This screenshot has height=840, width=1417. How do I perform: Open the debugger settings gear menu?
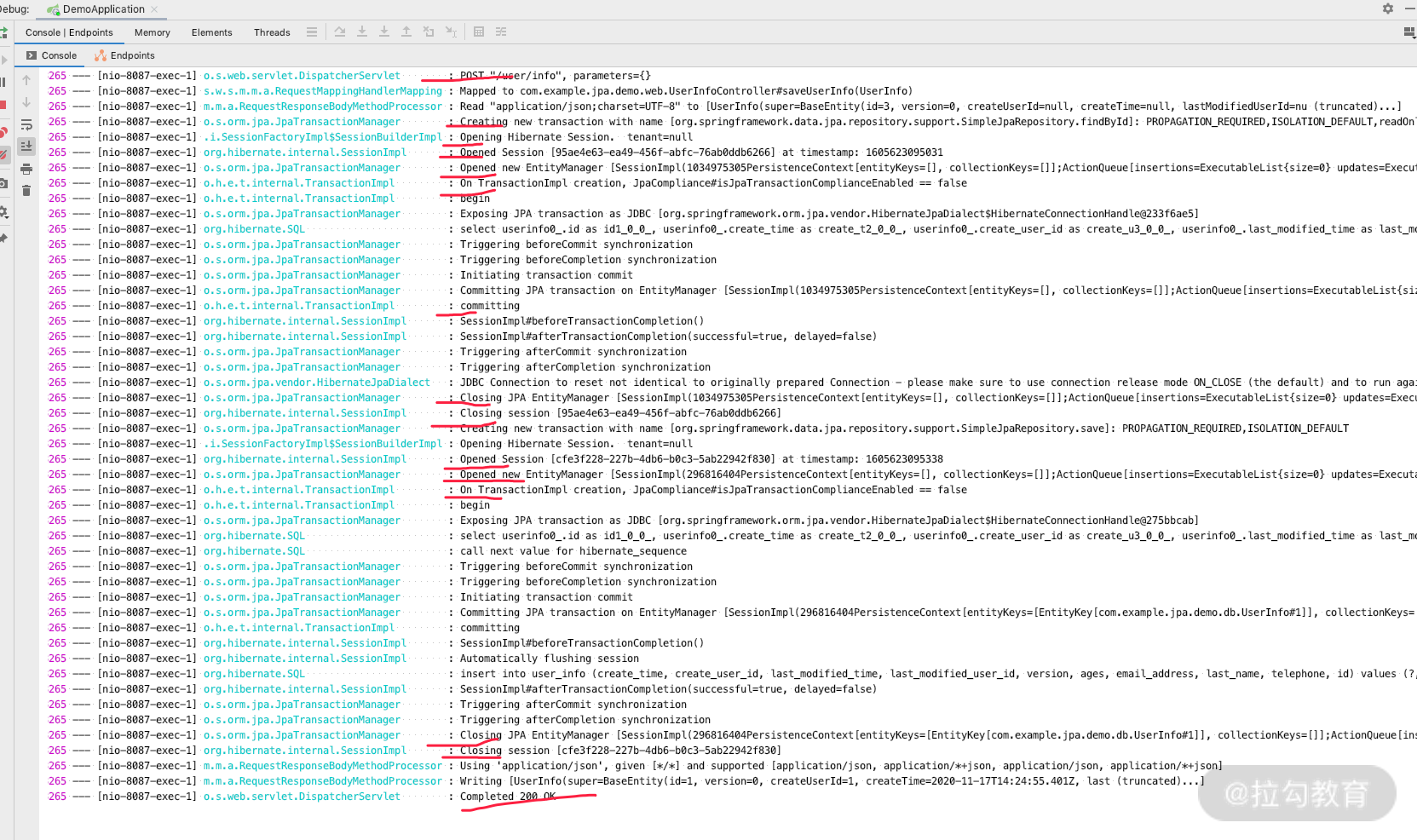pyautogui.click(x=4, y=211)
